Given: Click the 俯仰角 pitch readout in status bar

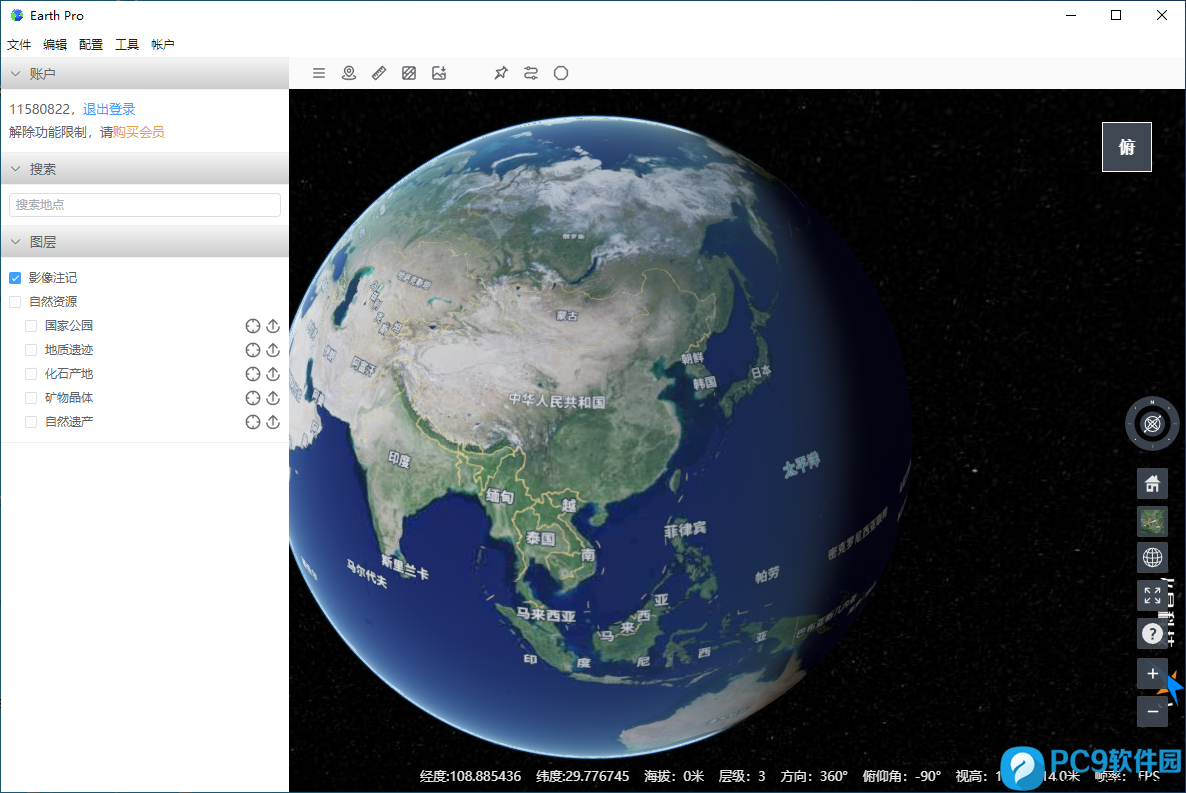Looking at the screenshot, I should pos(902,776).
